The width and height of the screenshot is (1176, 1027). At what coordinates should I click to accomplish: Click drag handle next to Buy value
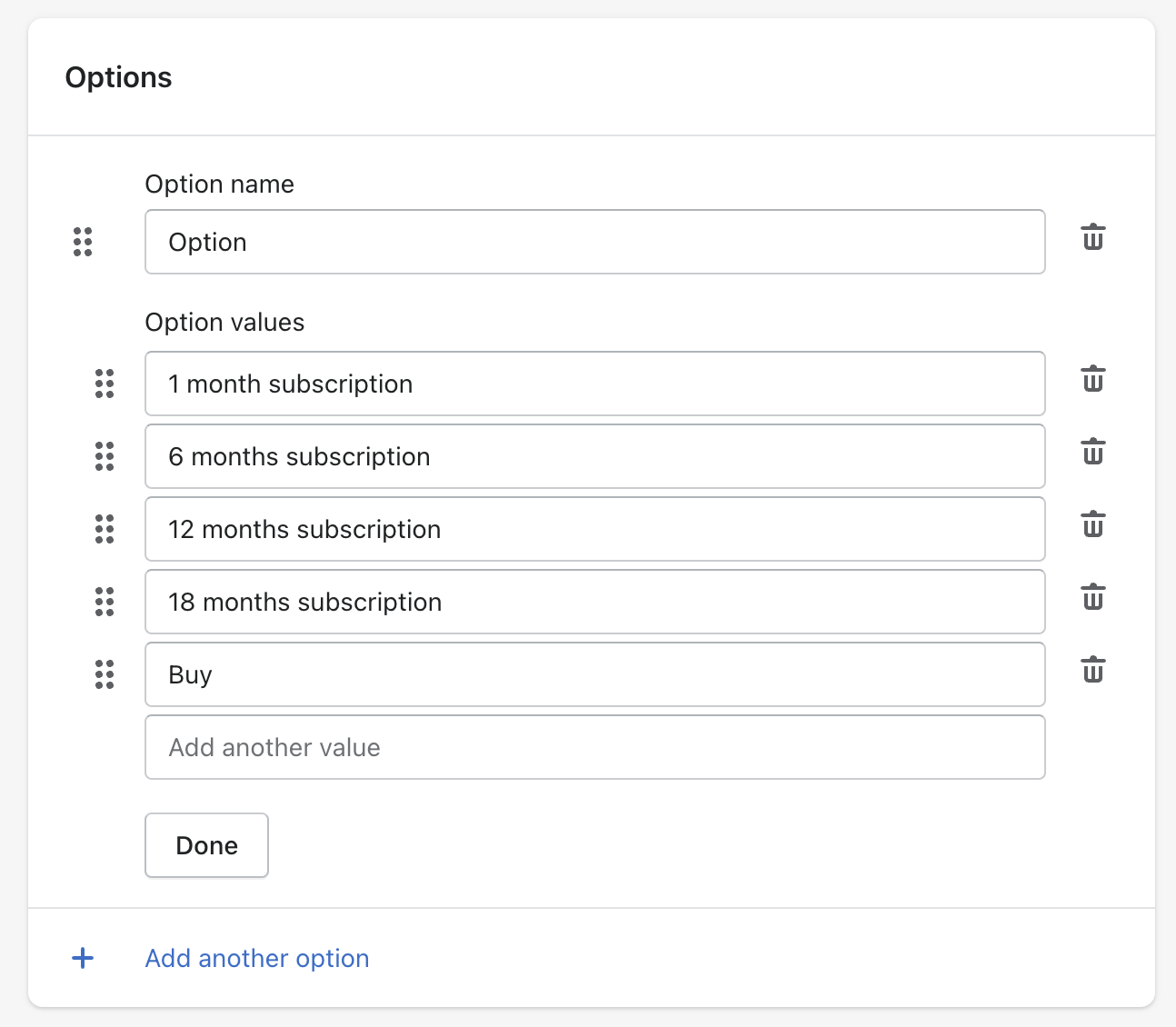[x=105, y=674]
